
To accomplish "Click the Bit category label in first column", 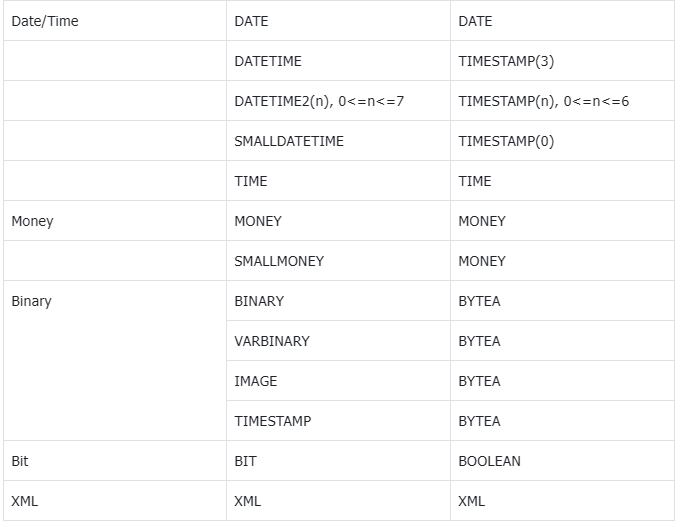I will [x=20, y=461].
